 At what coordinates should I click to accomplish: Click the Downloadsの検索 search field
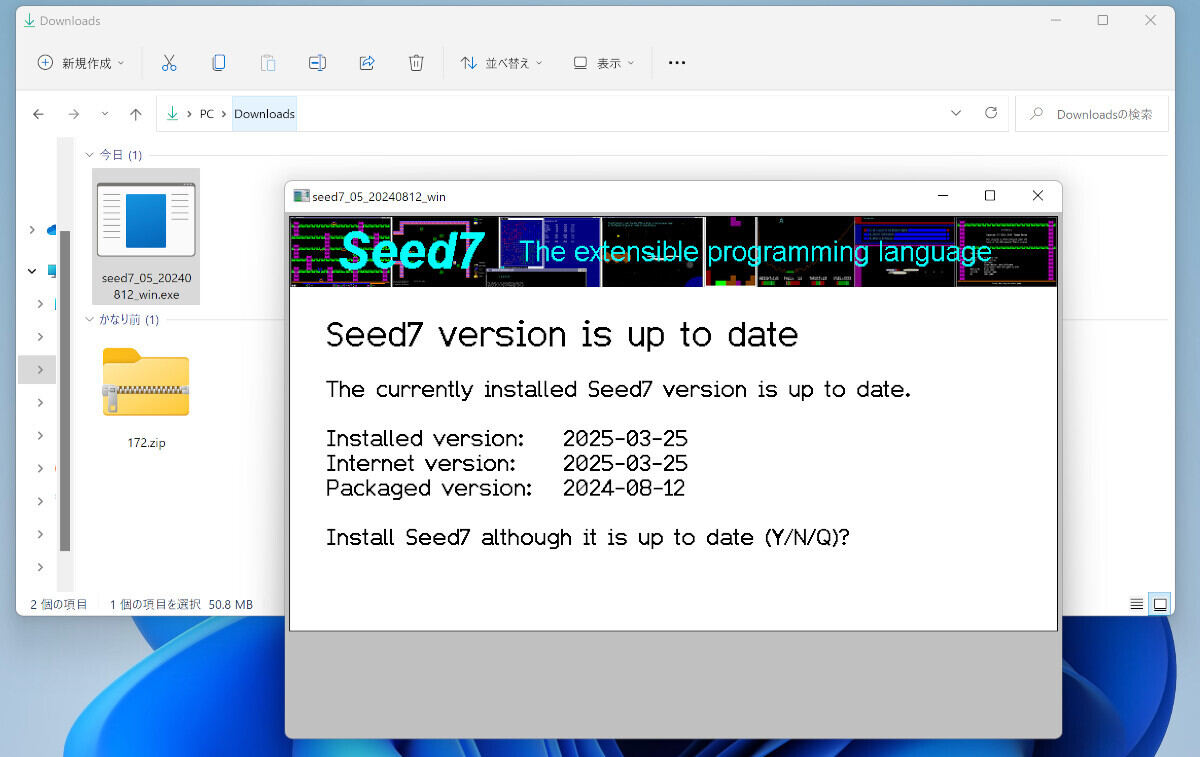click(x=1092, y=114)
